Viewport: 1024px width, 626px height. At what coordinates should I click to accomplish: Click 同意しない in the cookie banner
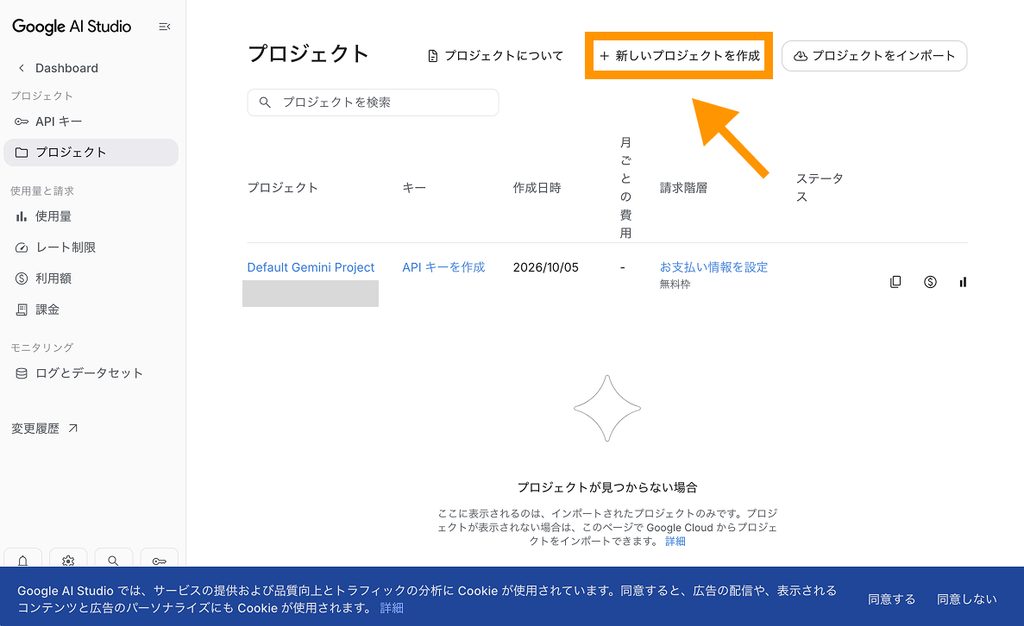click(967, 599)
